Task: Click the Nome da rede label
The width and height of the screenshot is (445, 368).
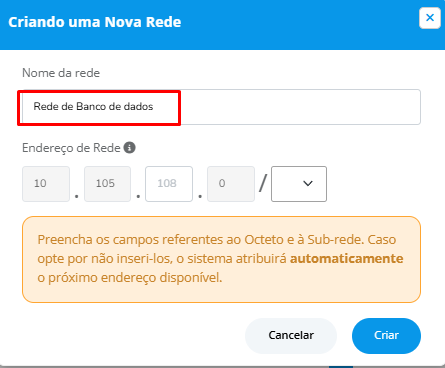Action: coord(61,73)
